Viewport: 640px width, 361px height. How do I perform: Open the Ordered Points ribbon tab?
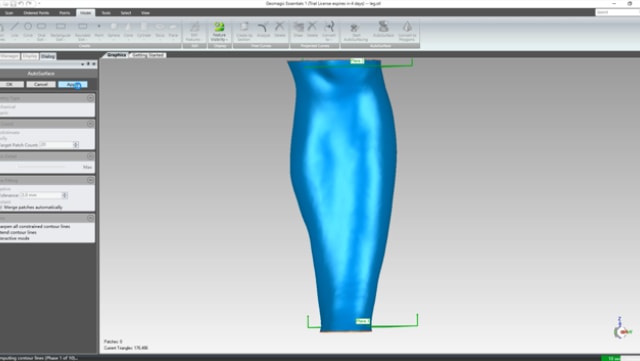pos(36,13)
